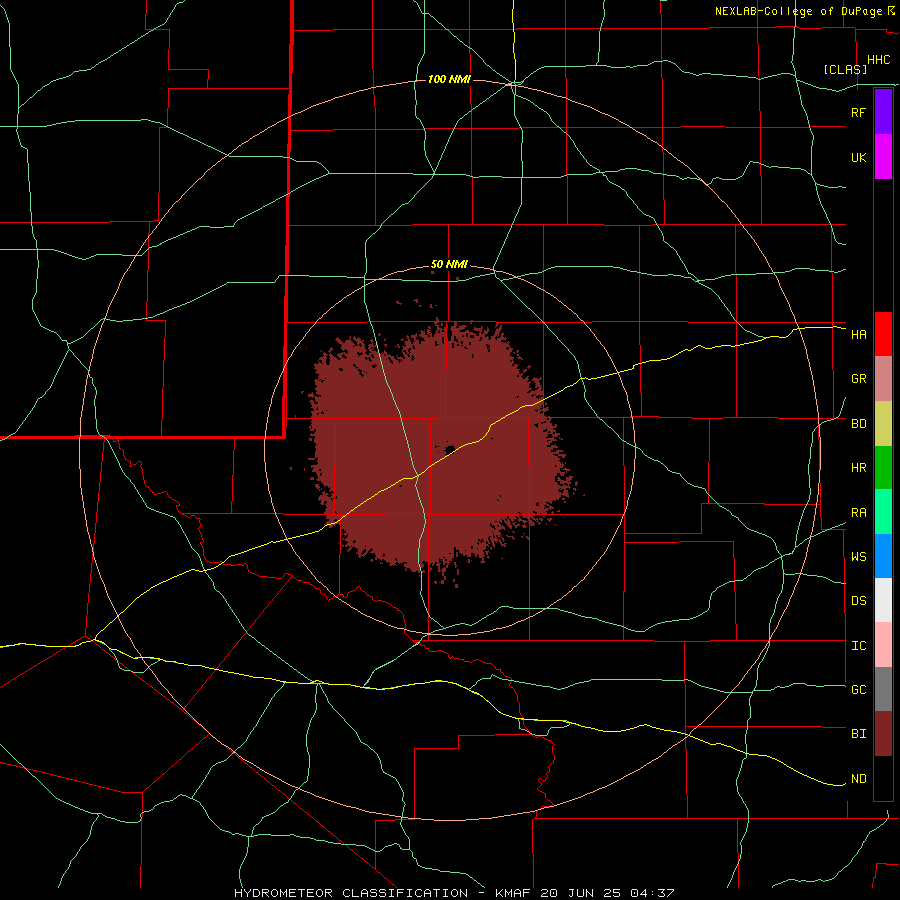900x900 pixels.
Task: Click the 'RA' legend label
Action: click(x=858, y=513)
